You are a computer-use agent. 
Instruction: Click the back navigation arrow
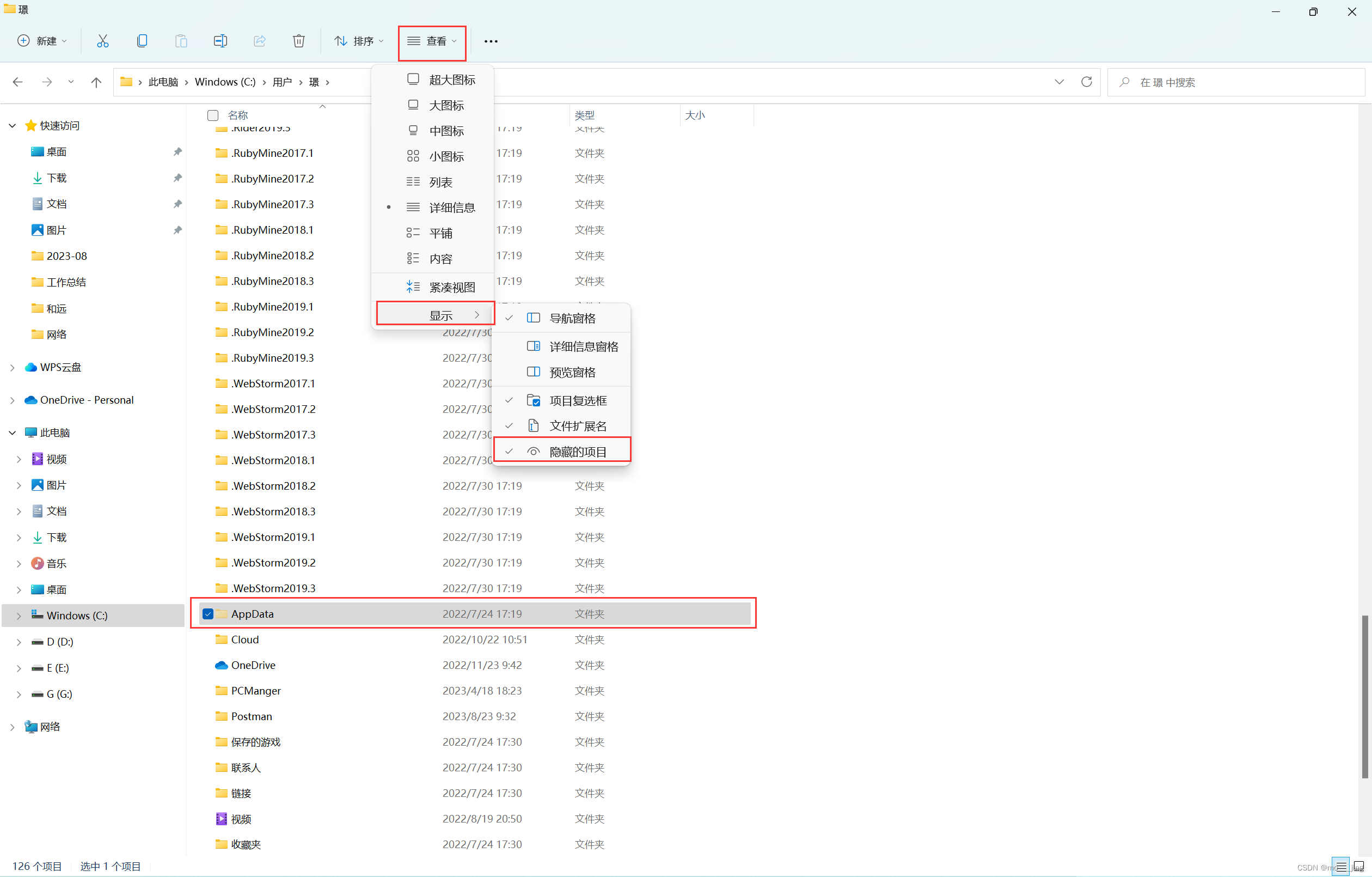click(17, 82)
